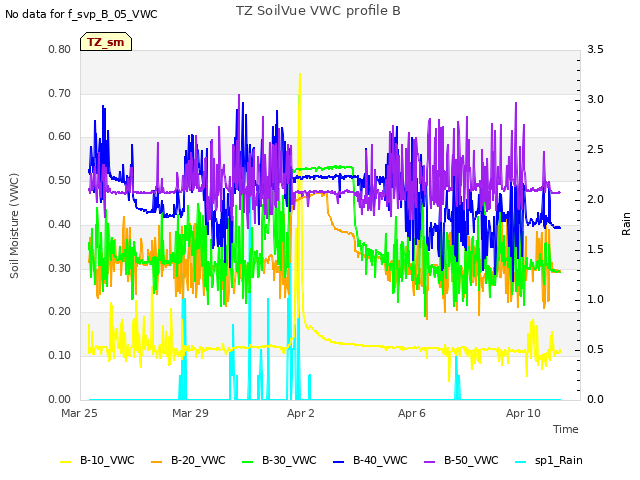Click Apr 2 x-axis tick label

tap(301, 413)
